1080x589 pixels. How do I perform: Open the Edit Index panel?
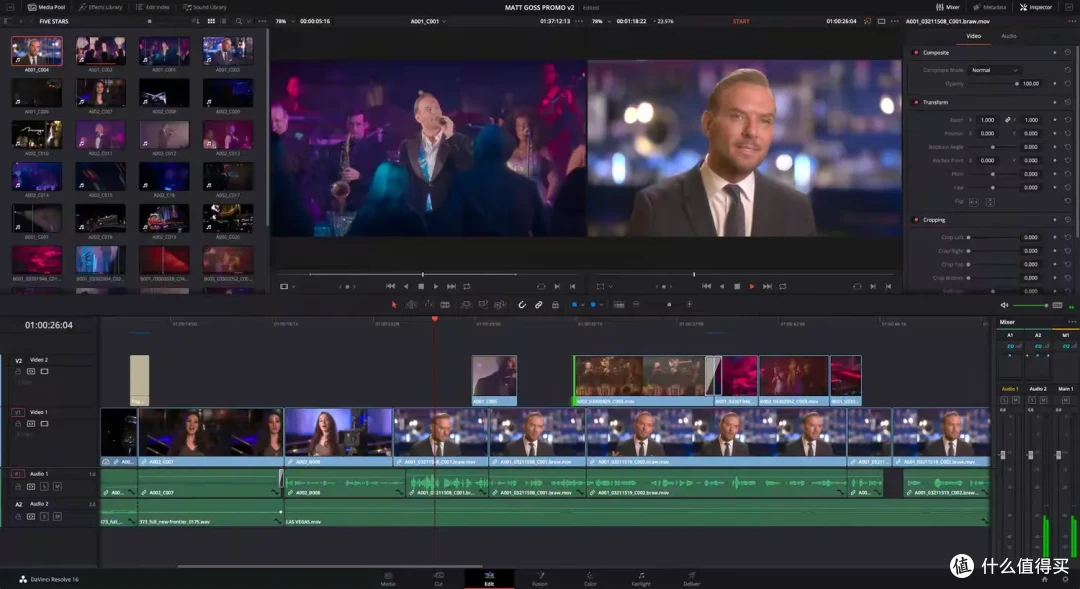point(152,7)
